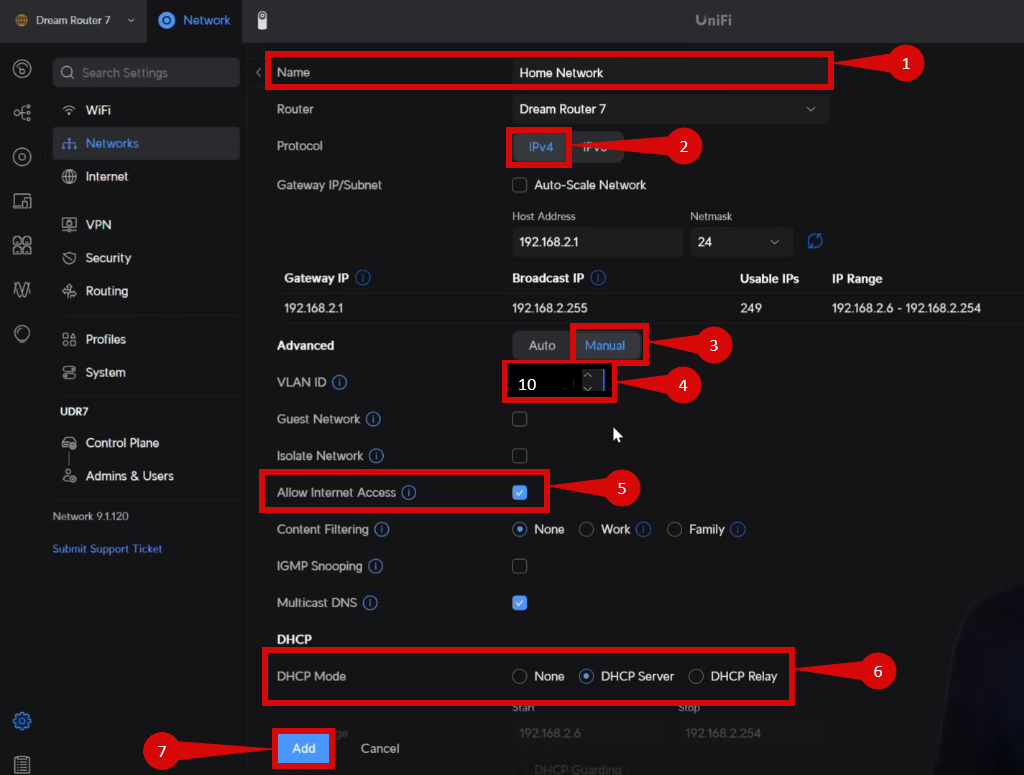Edit the Name field Home Network
Screen dimensions: 1024x775
pos(670,72)
